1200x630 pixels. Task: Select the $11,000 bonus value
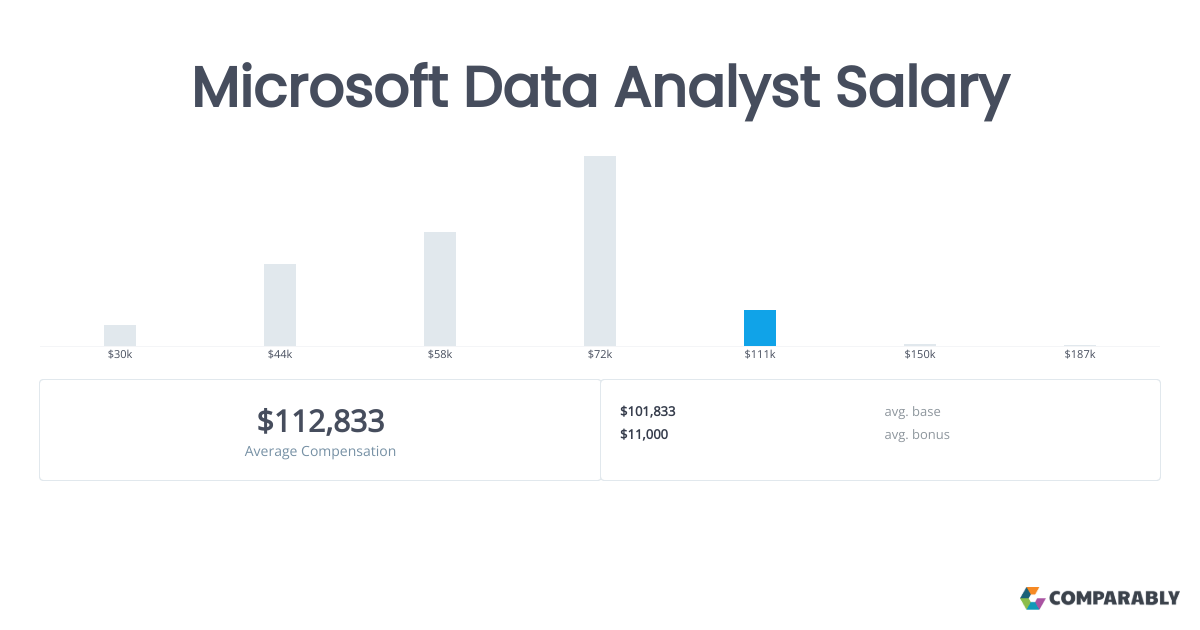pos(644,434)
